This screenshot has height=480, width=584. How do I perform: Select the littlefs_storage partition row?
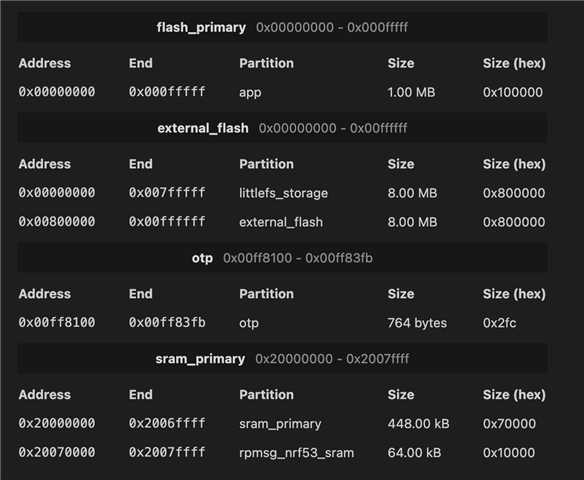pyautogui.click(x=282, y=193)
